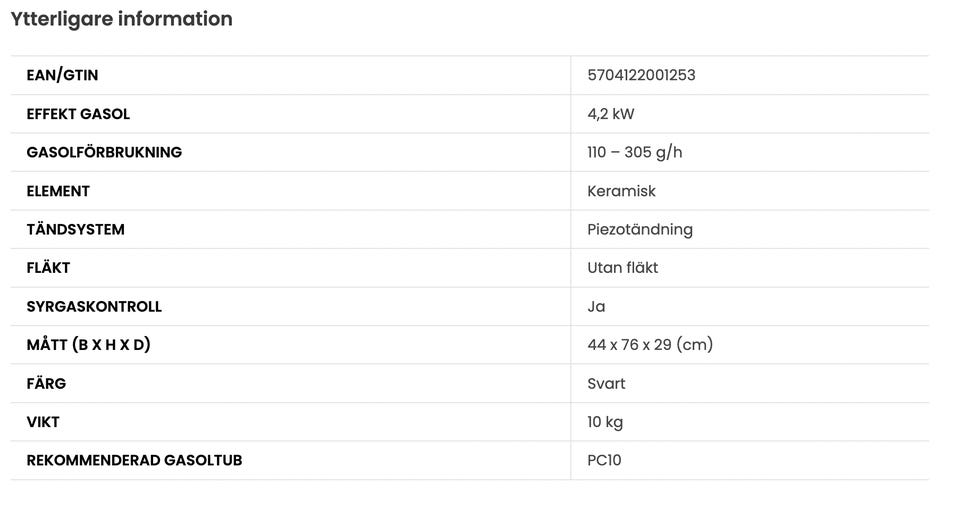Select the 44 x 76 x 29 (cm) dimensions
Viewport: 960px width, 517px height.
tap(650, 345)
